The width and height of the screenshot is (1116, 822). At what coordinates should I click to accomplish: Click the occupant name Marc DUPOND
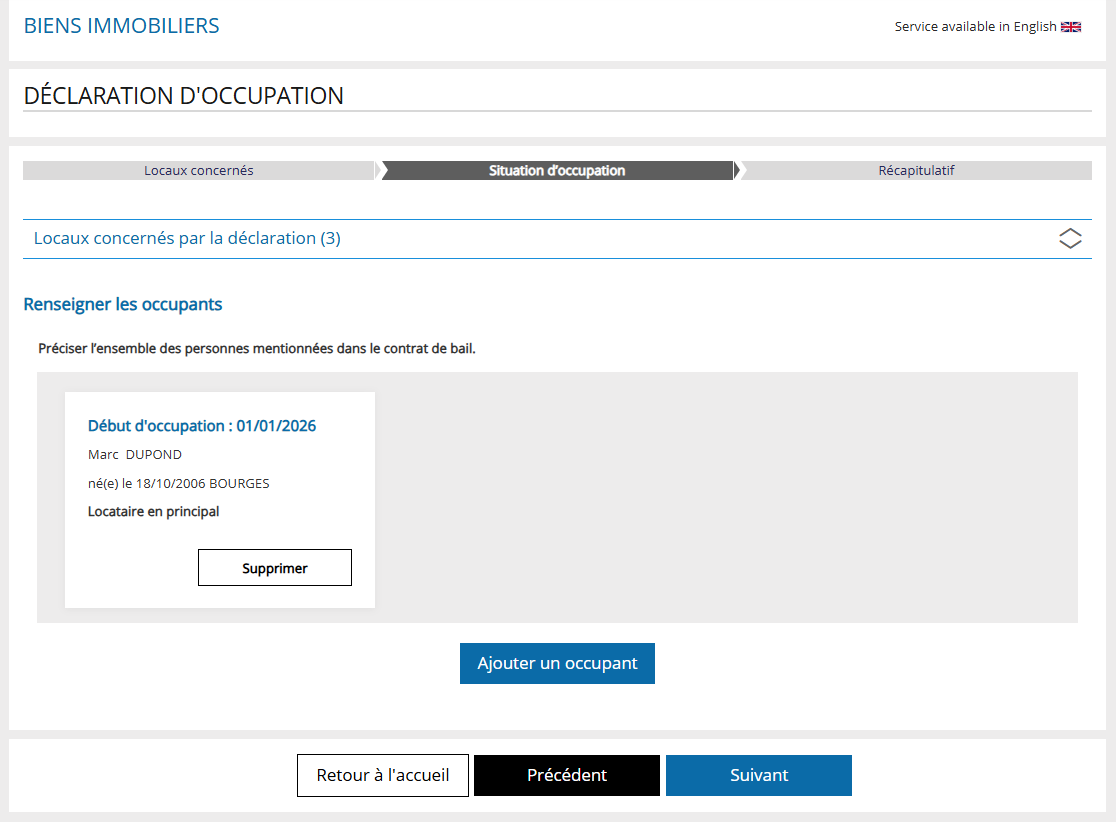click(135, 455)
